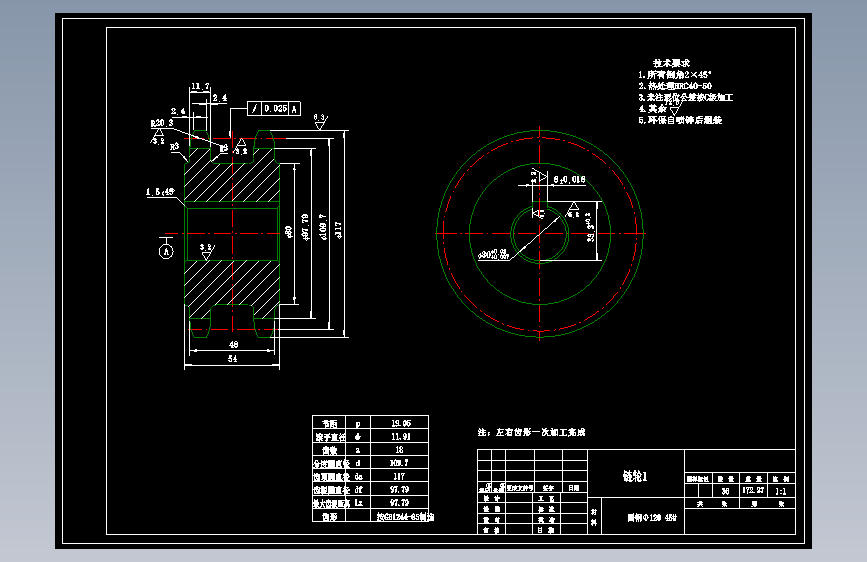Viewport: 867px width, 562px height.
Task: Select the vertical ø117 diameter dimension
Action: (338, 230)
